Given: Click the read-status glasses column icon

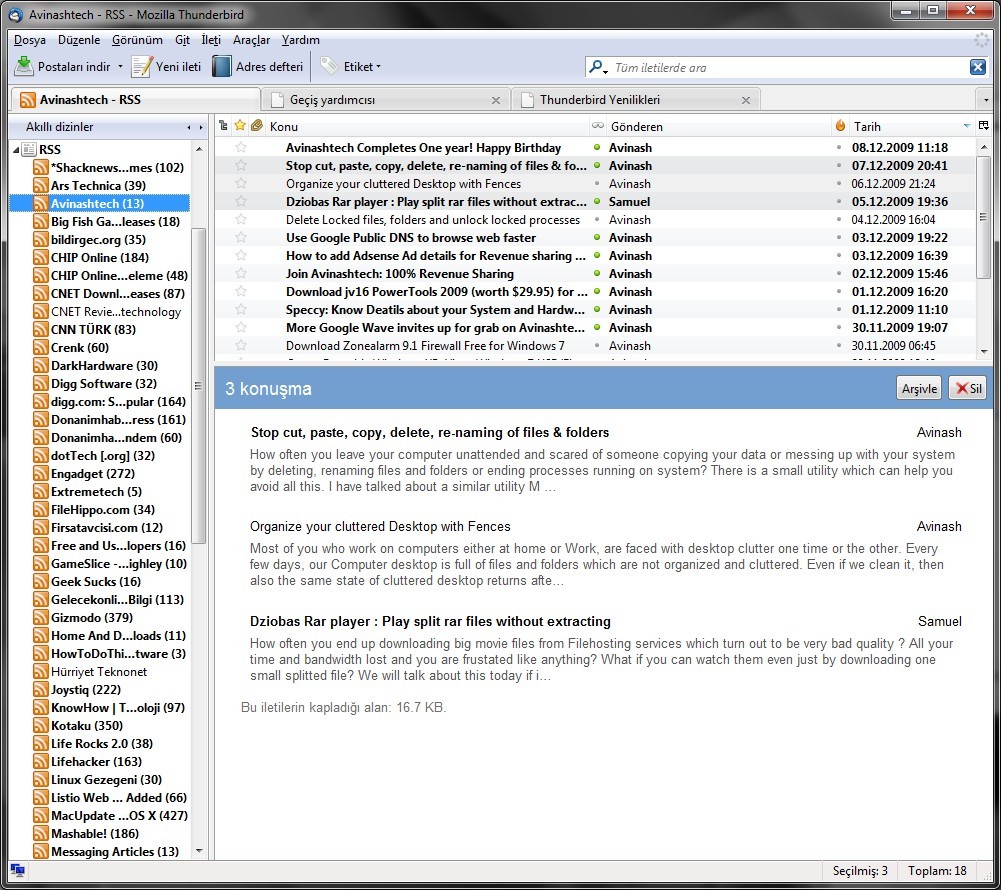Looking at the screenshot, I should click(598, 126).
